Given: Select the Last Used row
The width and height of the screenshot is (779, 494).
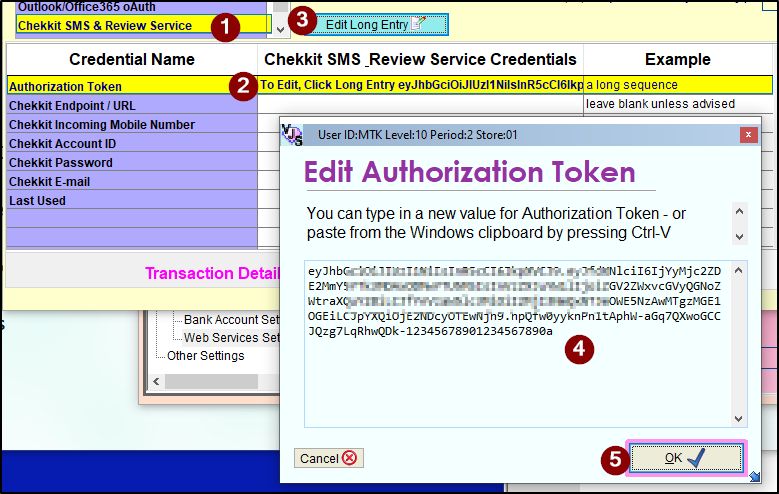Looking at the screenshot, I should click(132, 200).
